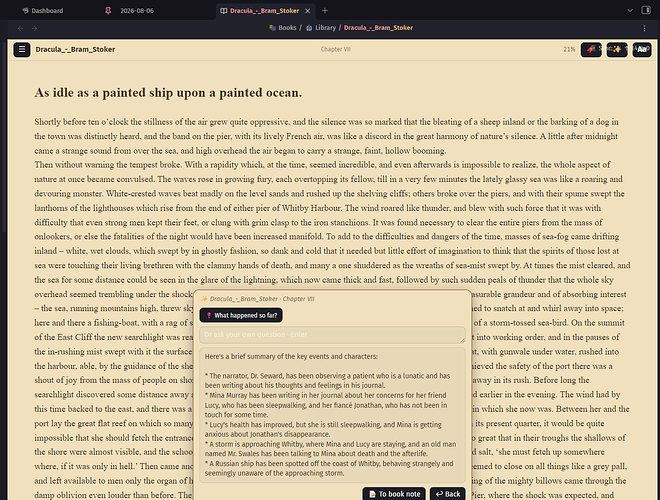Viewport: 660px width, 500px height.
Task: Click the summary line about a Russian ship
Action: tap(329, 468)
